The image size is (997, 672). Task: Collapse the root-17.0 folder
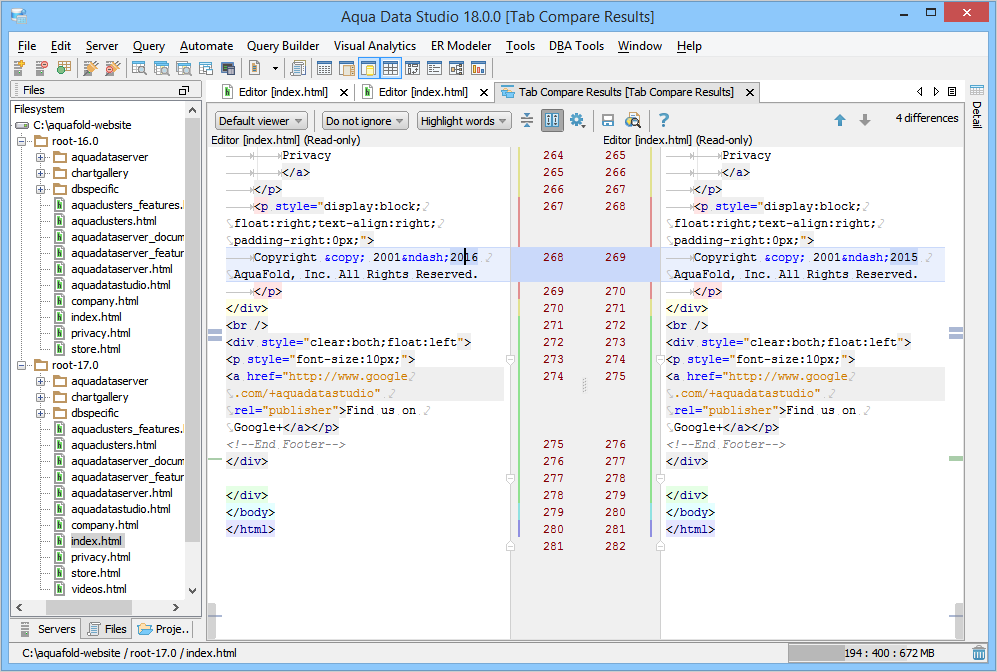point(22,365)
